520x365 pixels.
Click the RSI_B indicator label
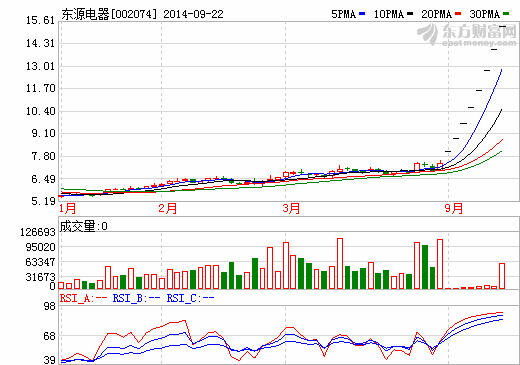[x=137, y=298]
